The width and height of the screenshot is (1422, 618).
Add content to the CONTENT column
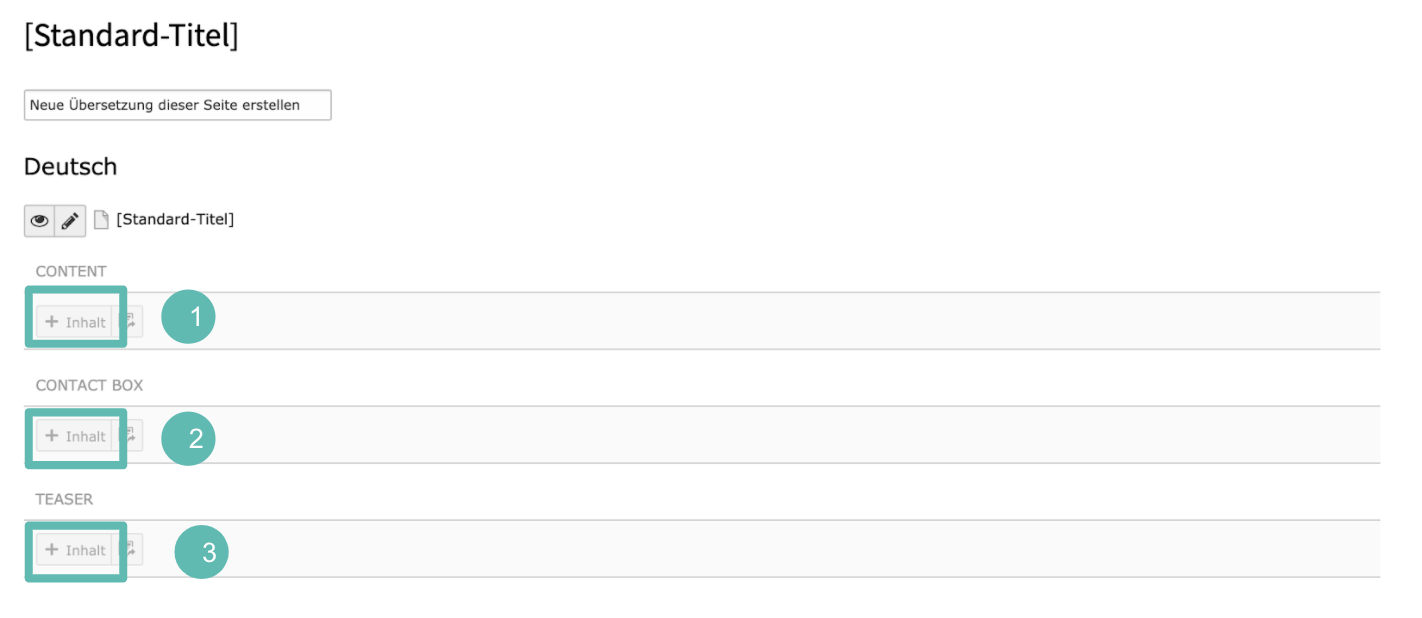point(75,322)
